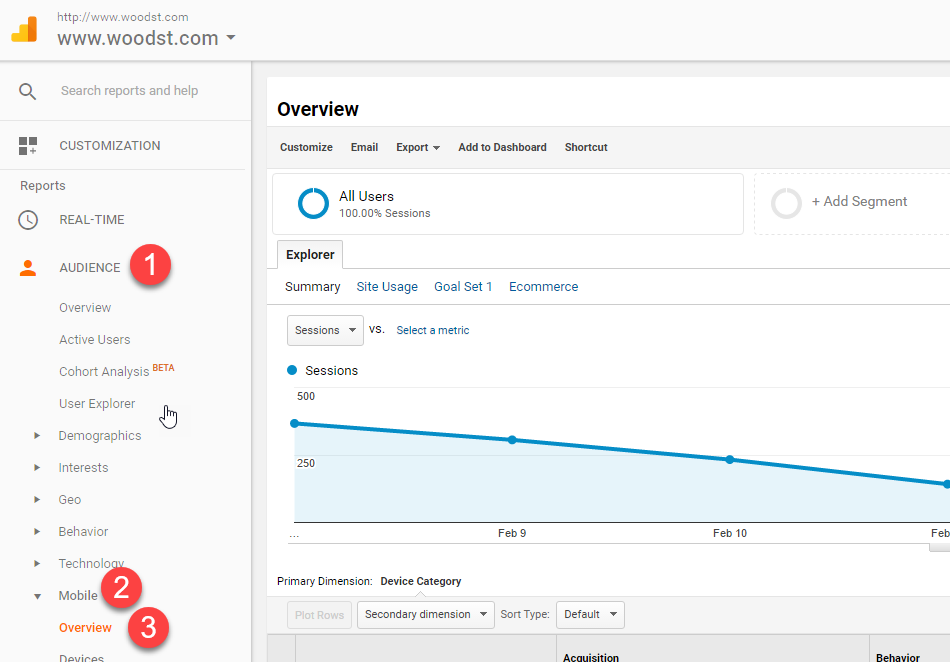Click Add to Dashboard button
This screenshot has height=662, width=950.
(x=502, y=147)
